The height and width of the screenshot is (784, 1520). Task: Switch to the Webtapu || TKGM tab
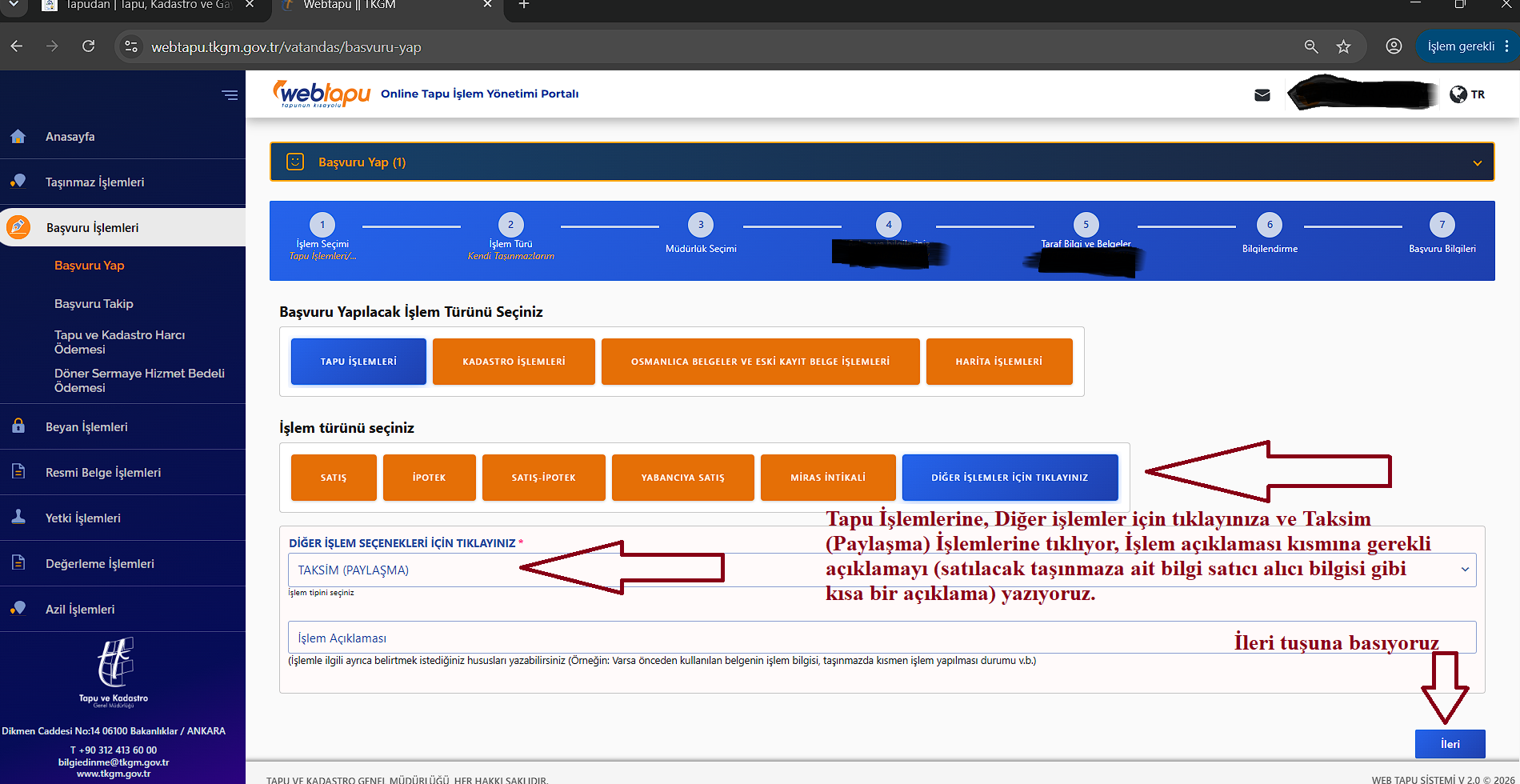[387, 5]
